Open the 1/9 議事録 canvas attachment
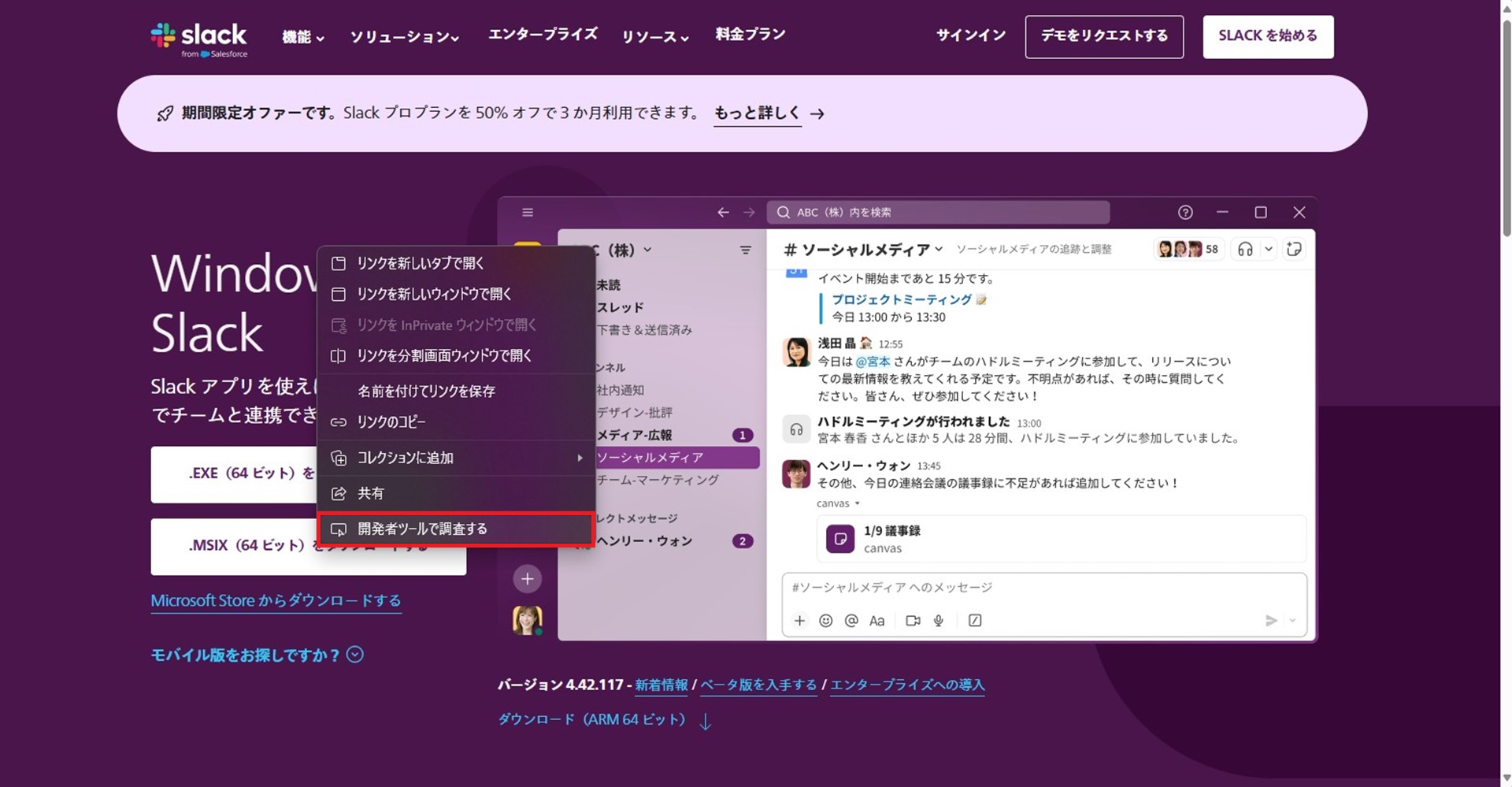The height and width of the screenshot is (787, 1512). point(1062,539)
